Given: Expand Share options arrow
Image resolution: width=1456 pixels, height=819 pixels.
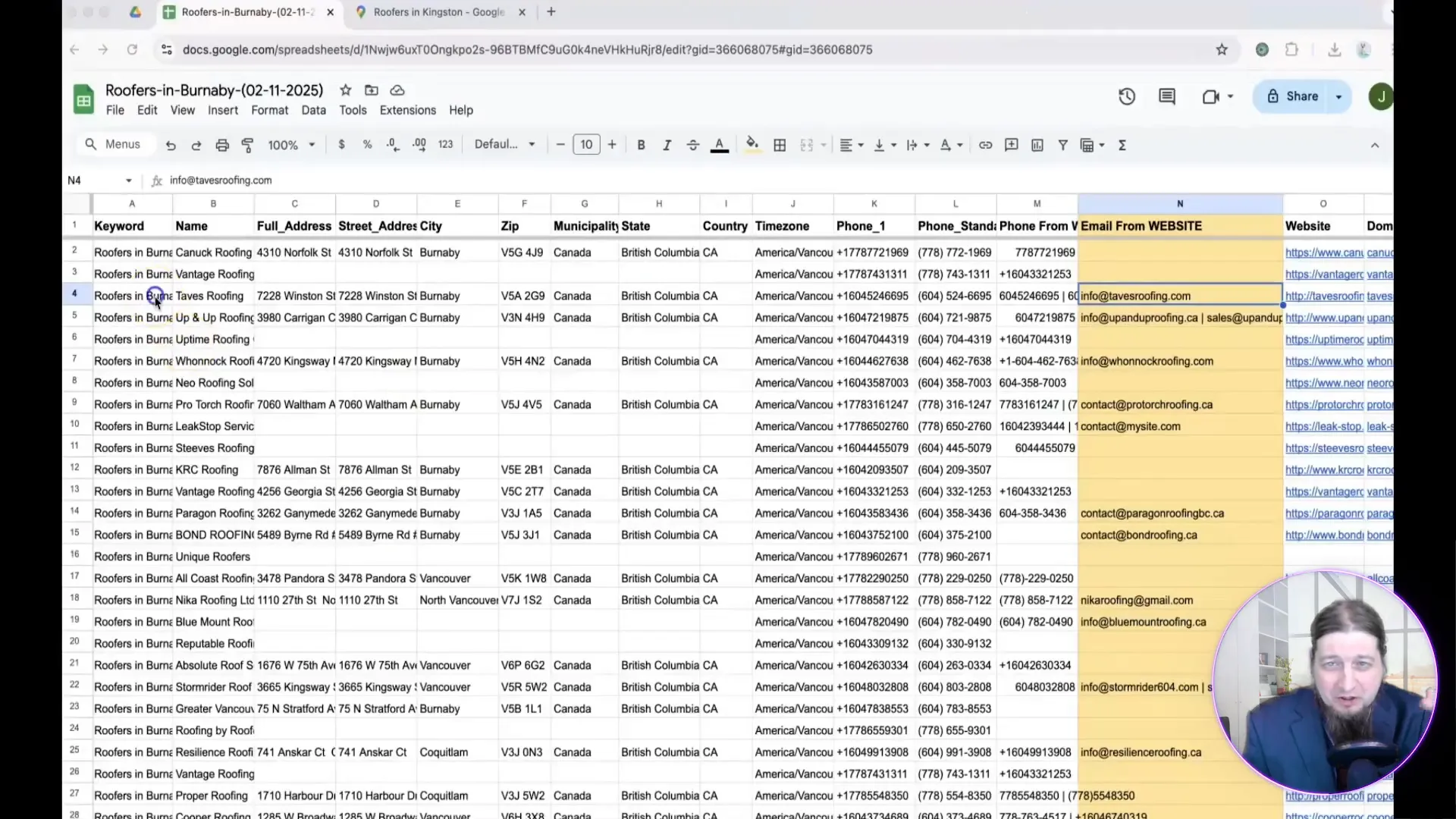Looking at the screenshot, I should point(1339,96).
